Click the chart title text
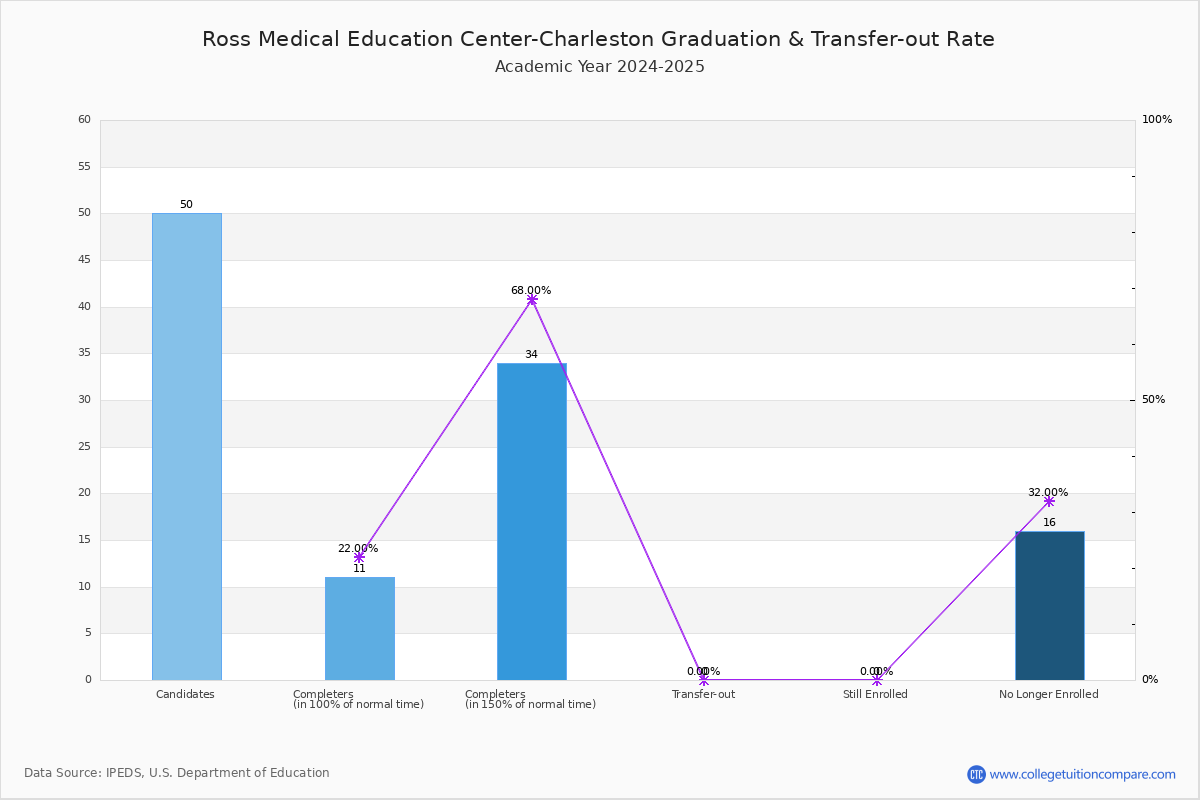The width and height of the screenshot is (1200, 800). pyautogui.click(x=598, y=39)
